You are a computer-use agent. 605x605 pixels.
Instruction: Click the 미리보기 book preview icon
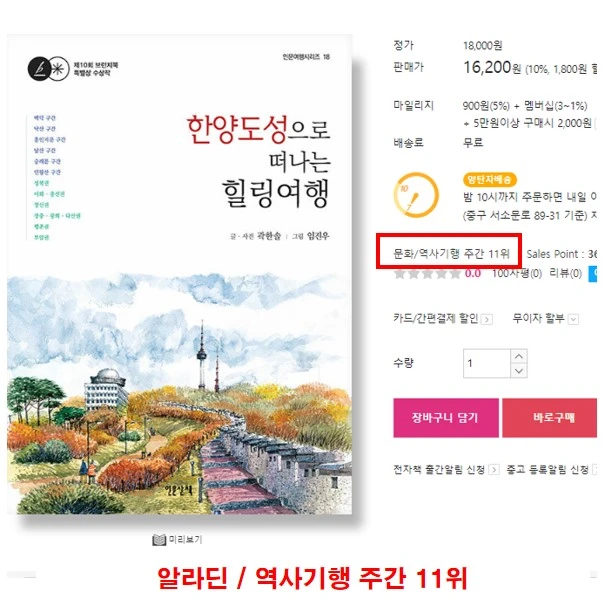[159, 539]
